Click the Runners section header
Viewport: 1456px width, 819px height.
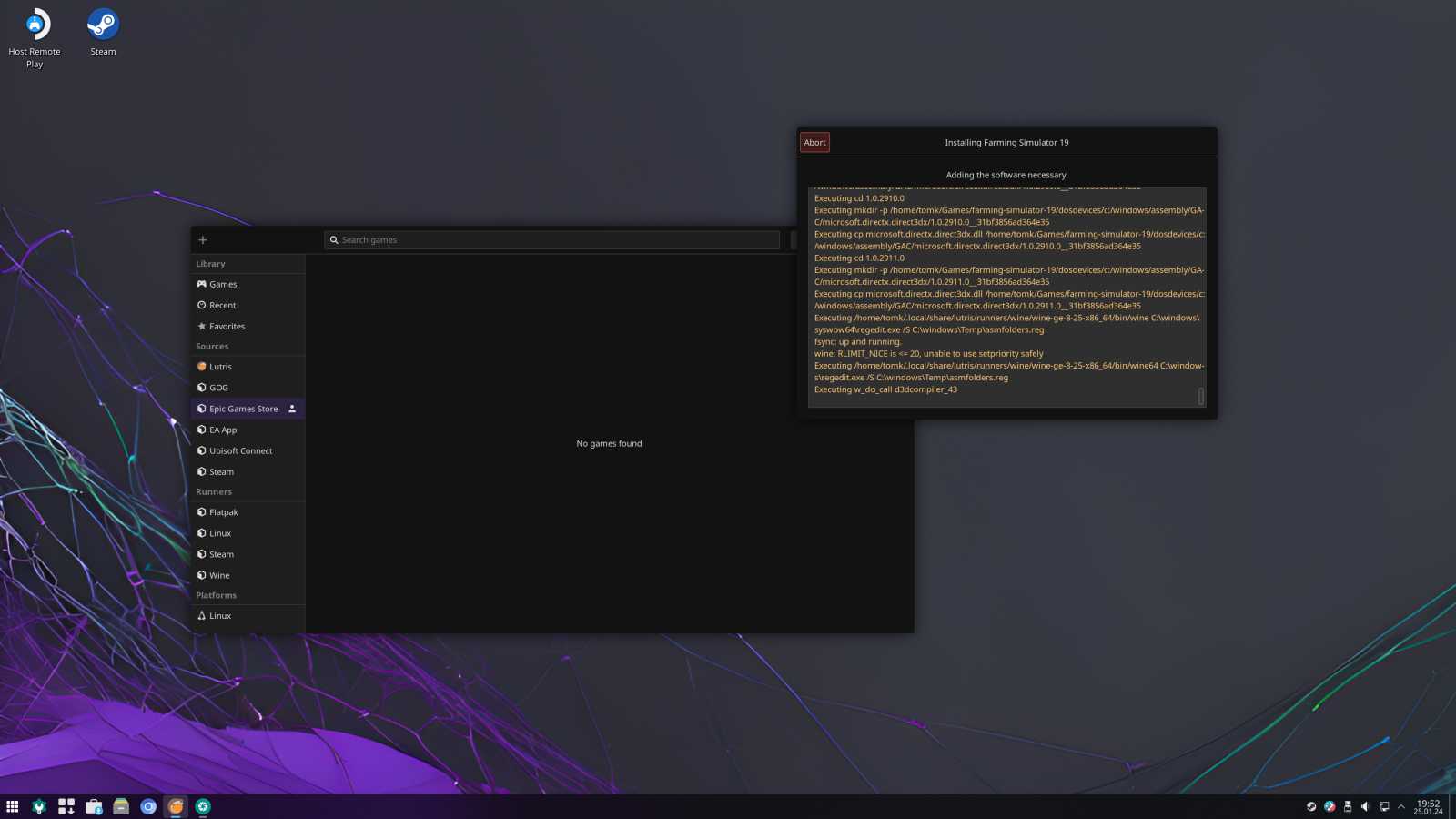[x=214, y=492]
